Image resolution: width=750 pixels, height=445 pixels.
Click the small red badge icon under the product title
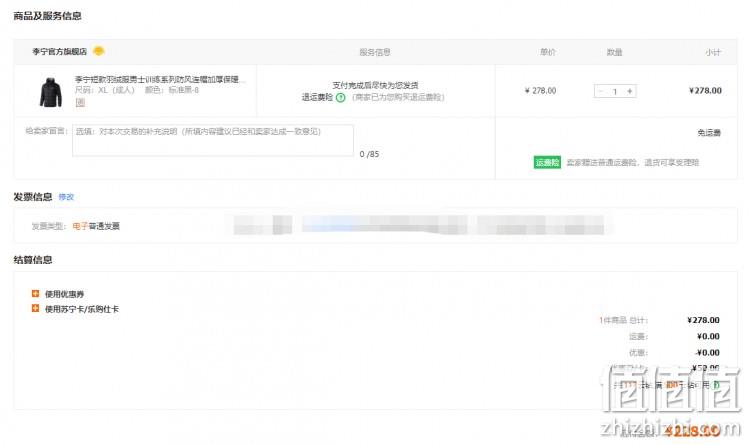tap(80, 102)
